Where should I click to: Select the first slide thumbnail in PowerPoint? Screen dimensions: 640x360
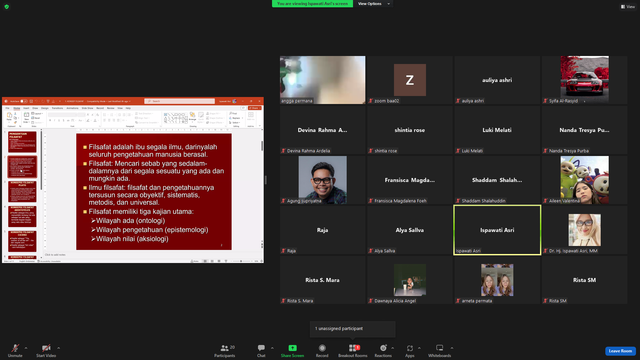pyautogui.click(x=22, y=142)
